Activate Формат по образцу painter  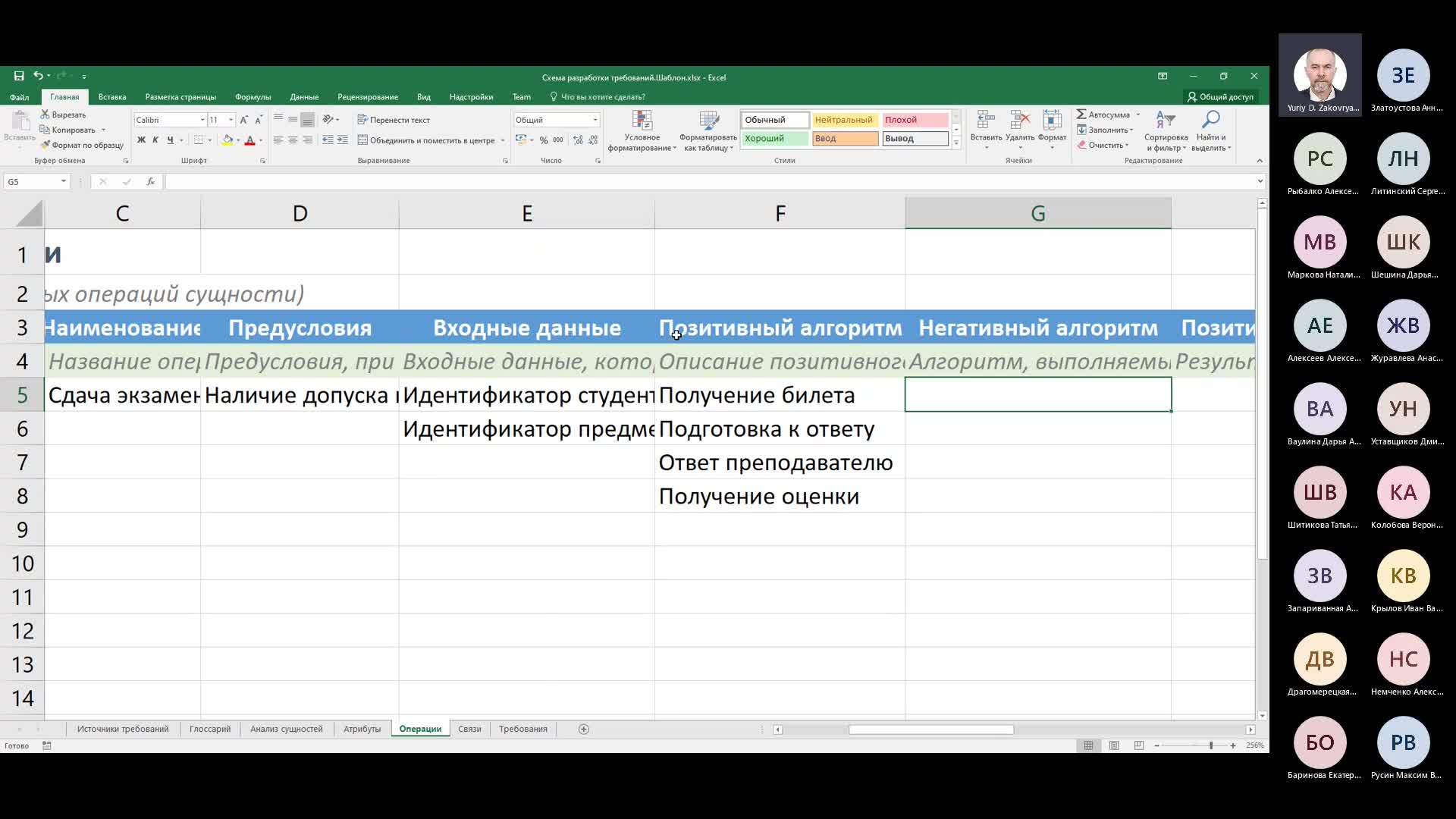point(82,145)
